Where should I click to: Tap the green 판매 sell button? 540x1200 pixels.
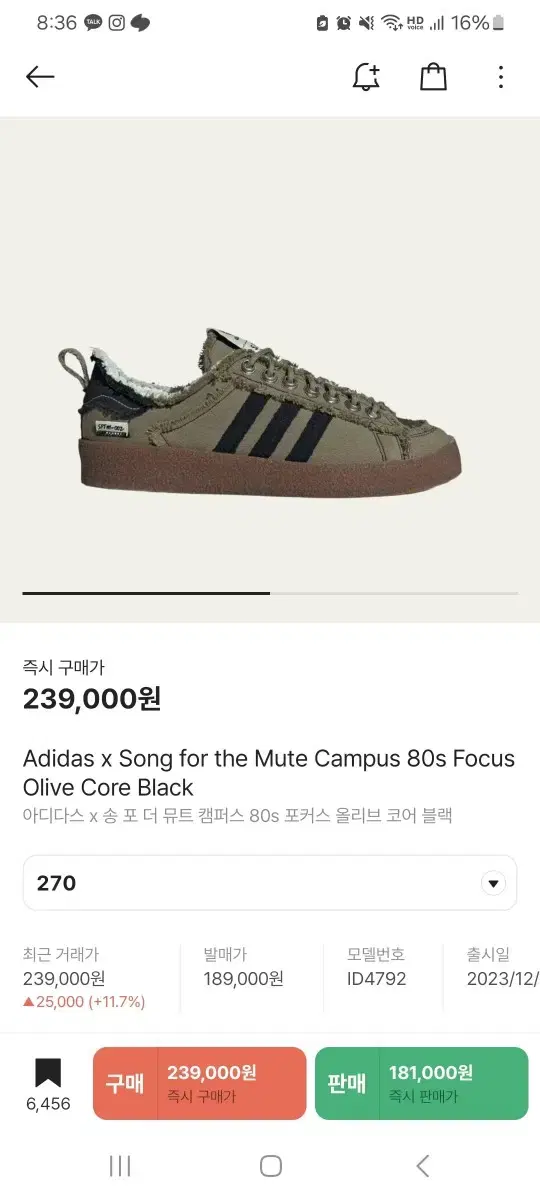[x=421, y=1084]
